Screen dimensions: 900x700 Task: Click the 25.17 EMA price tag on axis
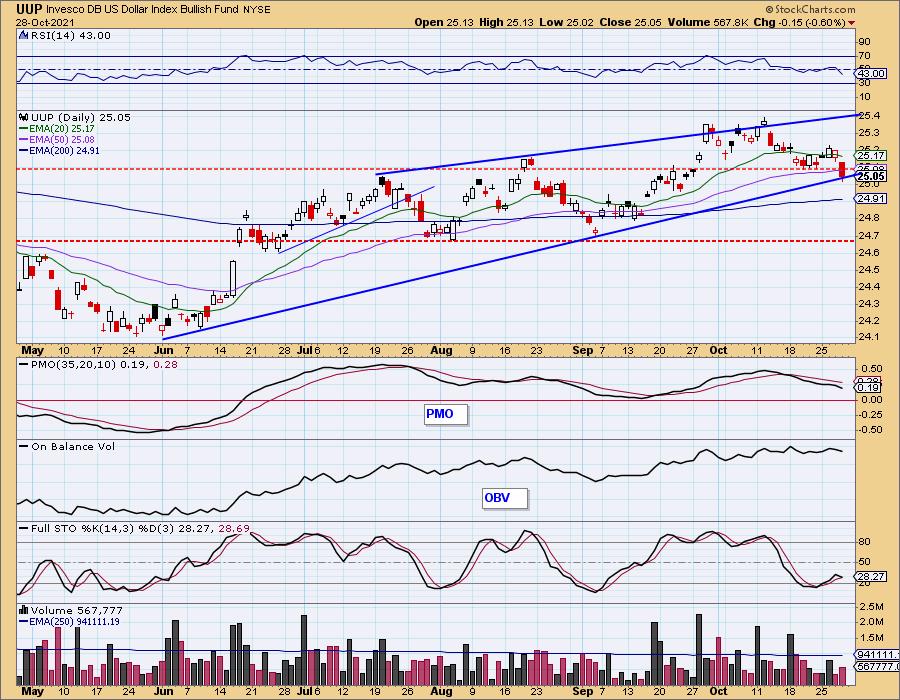pyautogui.click(x=871, y=155)
